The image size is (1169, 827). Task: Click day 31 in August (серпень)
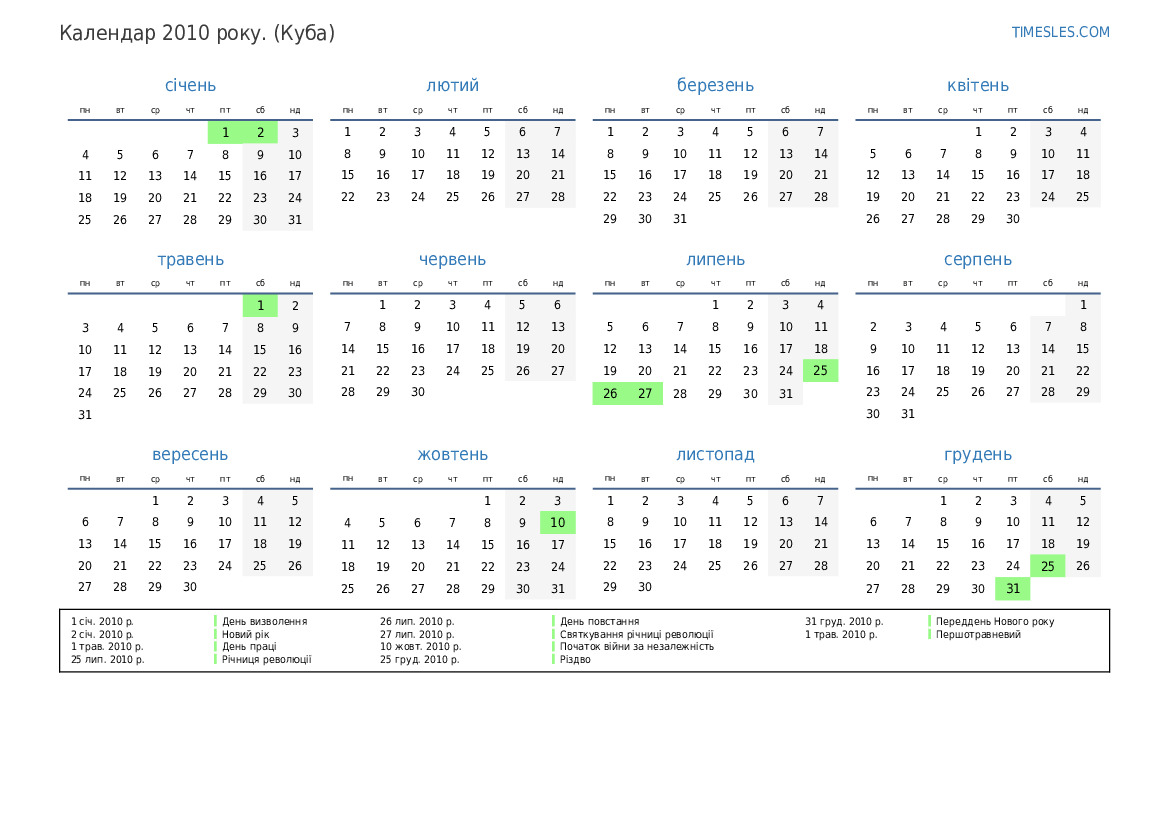(907, 414)
